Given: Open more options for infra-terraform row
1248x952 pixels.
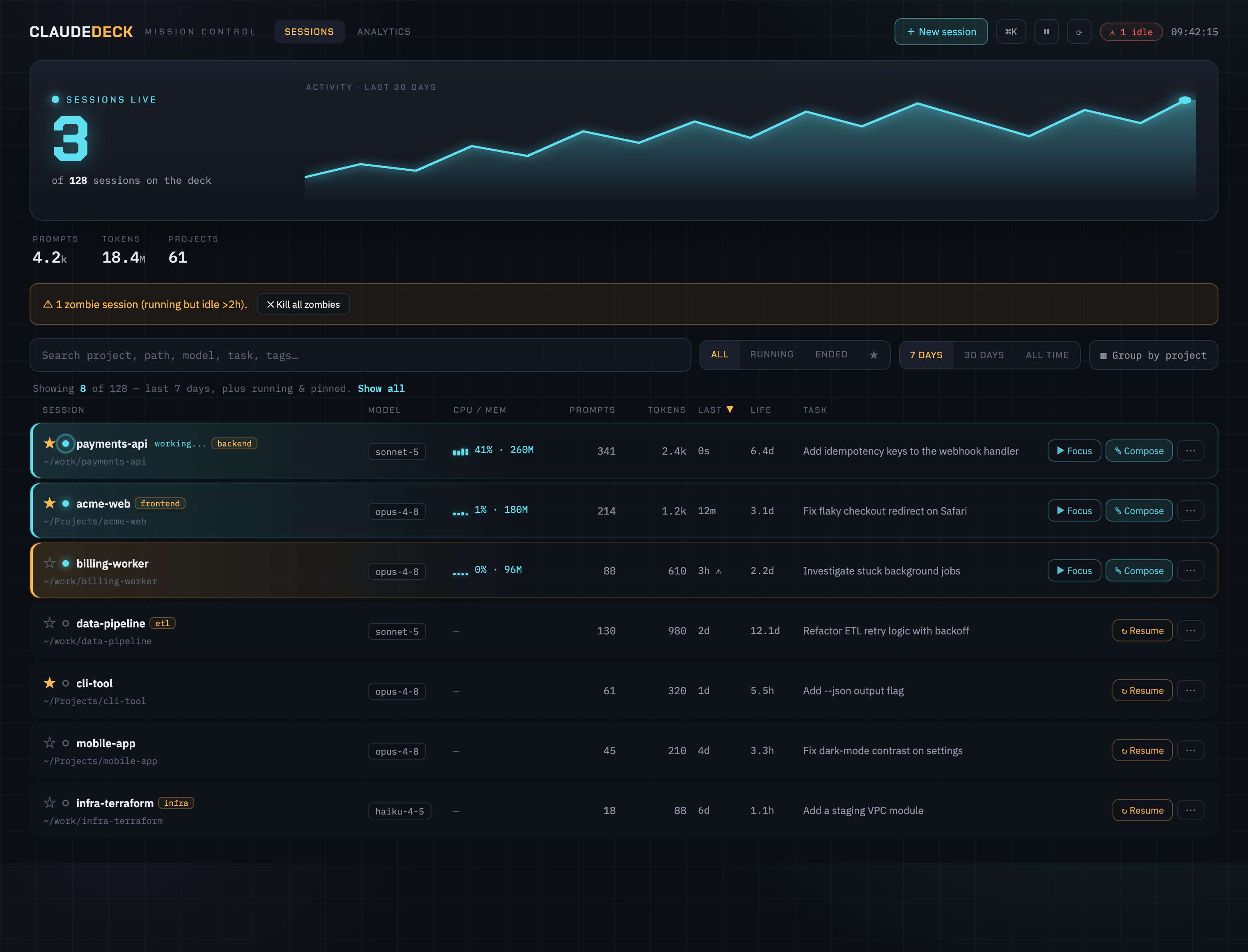Looking at the screenshot, I should click(1190, 810).
